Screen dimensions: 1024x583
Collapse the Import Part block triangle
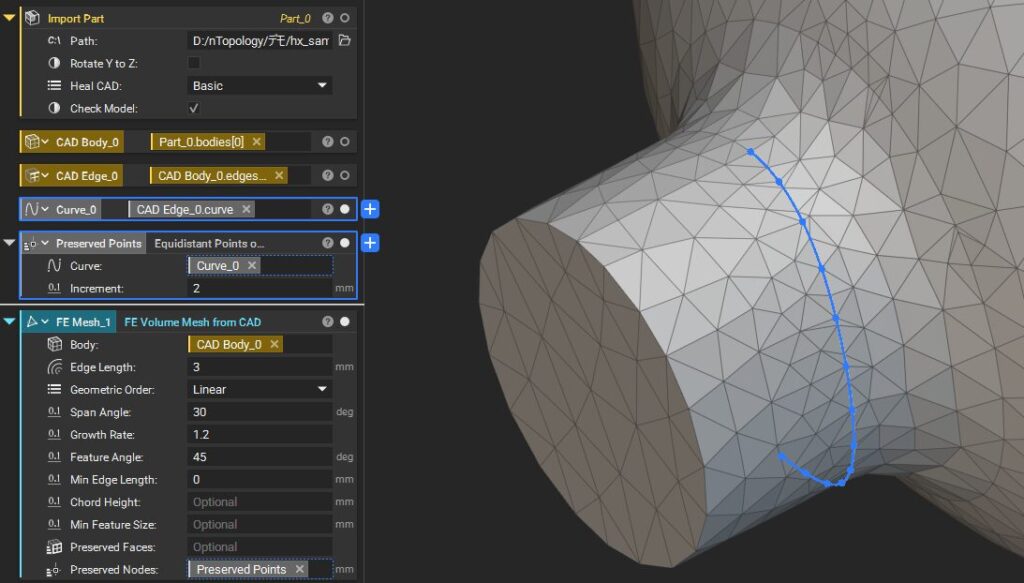tap(10, 18)
